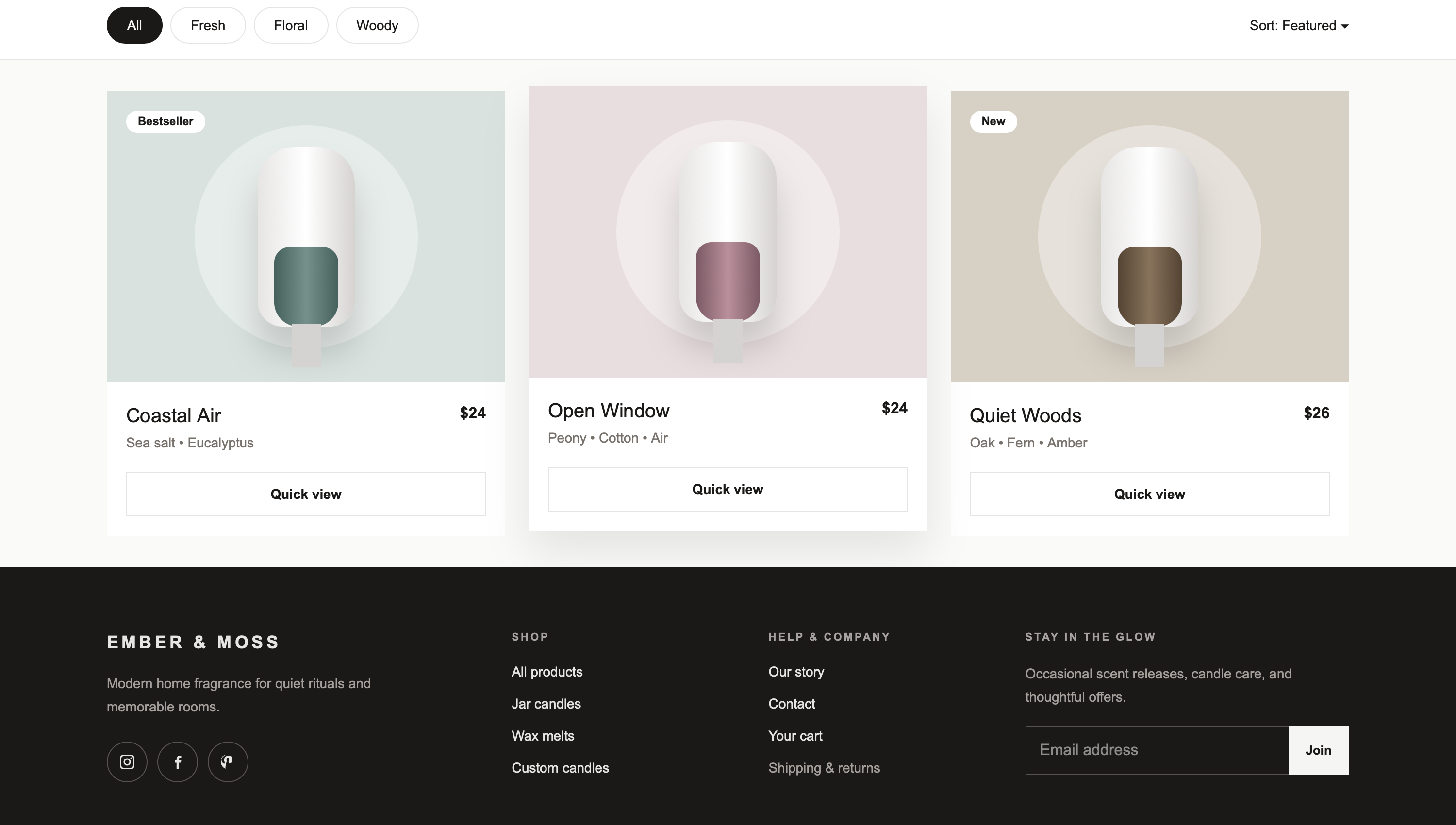Open the Your cart link
This screenshot has width=1456, height=825.
pyautogui.click(x=795, y=736)
